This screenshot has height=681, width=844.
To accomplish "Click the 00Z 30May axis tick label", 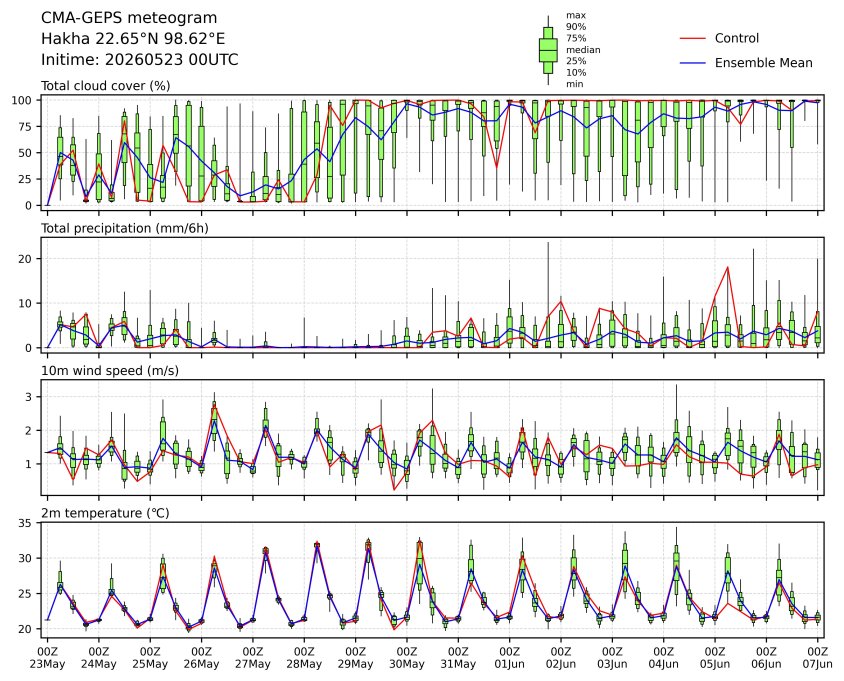I will 407,657.
